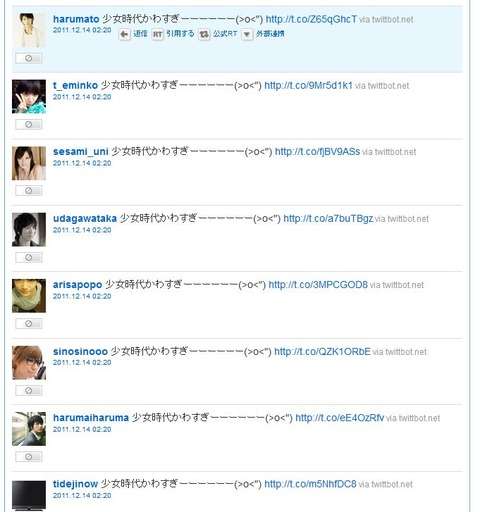Open the t.co/3MPCGOD8 link in arisapopo's tweet
This screenshot has width=480, height=512.
pyautogui.click(x=318, y=285)
